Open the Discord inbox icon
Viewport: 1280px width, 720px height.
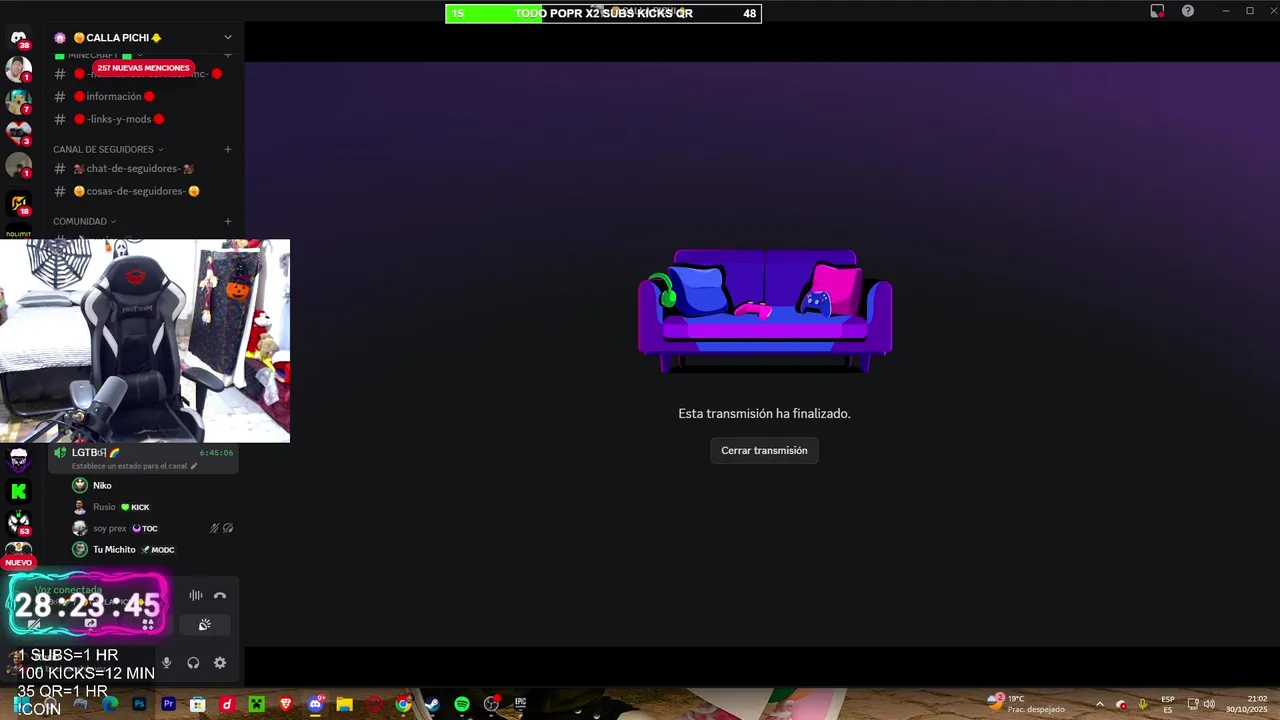click(1157, 11)
